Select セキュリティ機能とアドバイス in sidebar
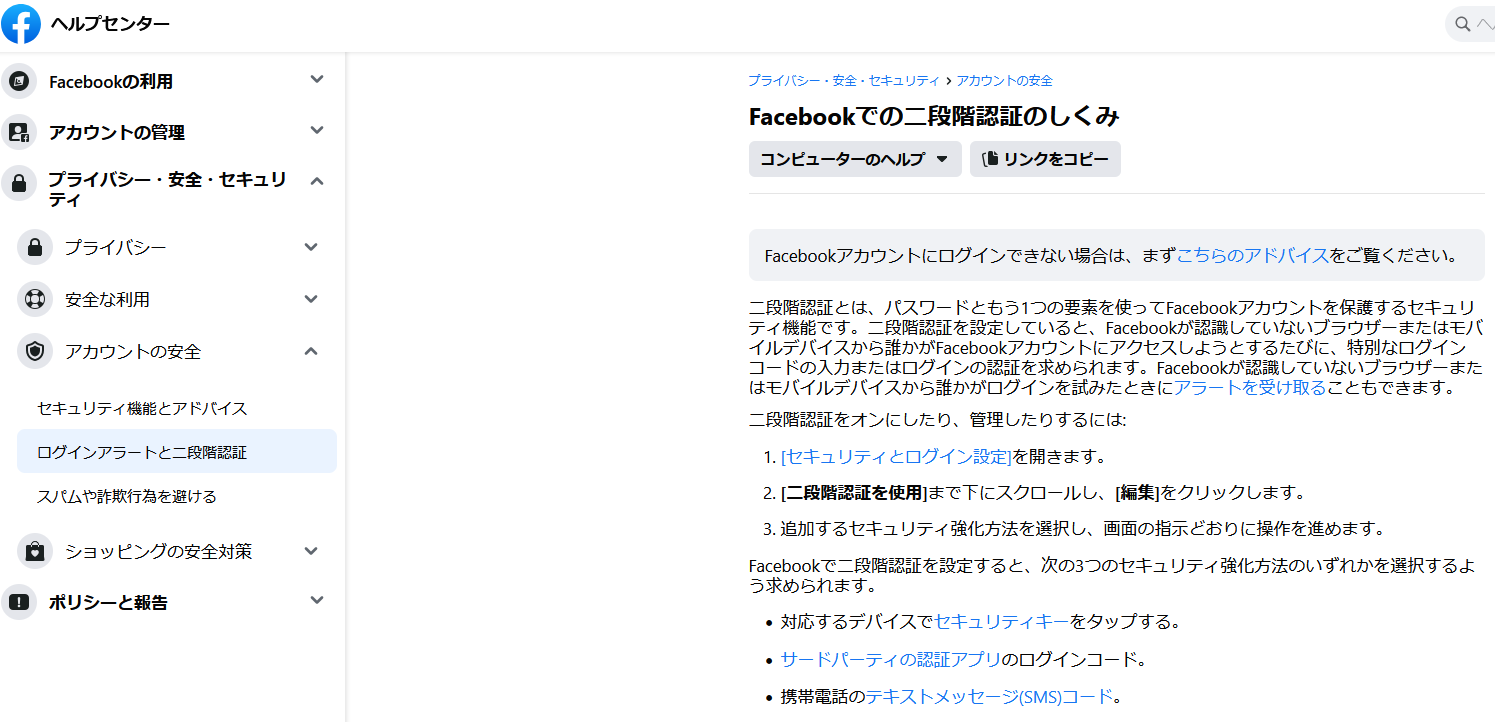Image resolution: width=1495 pixels, height=722 pixels. 142,408
